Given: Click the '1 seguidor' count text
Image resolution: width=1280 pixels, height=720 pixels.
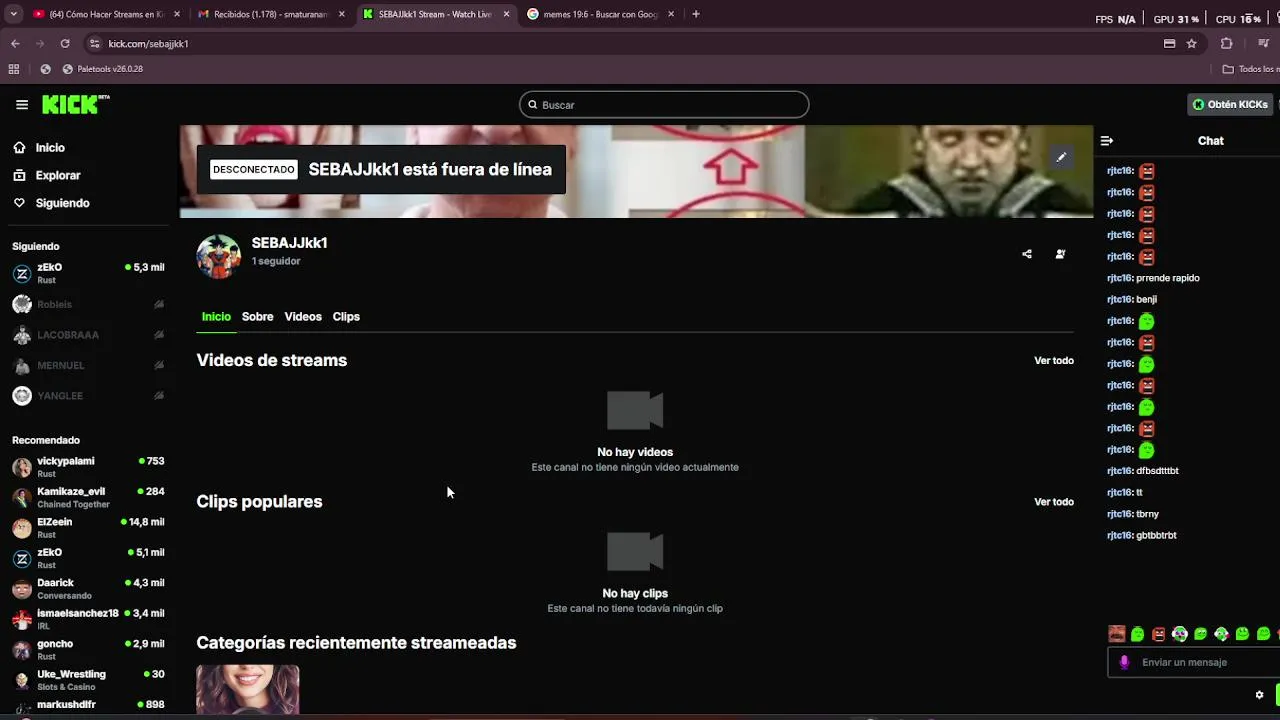Looking at the screenshot, I should click(276, 261).
